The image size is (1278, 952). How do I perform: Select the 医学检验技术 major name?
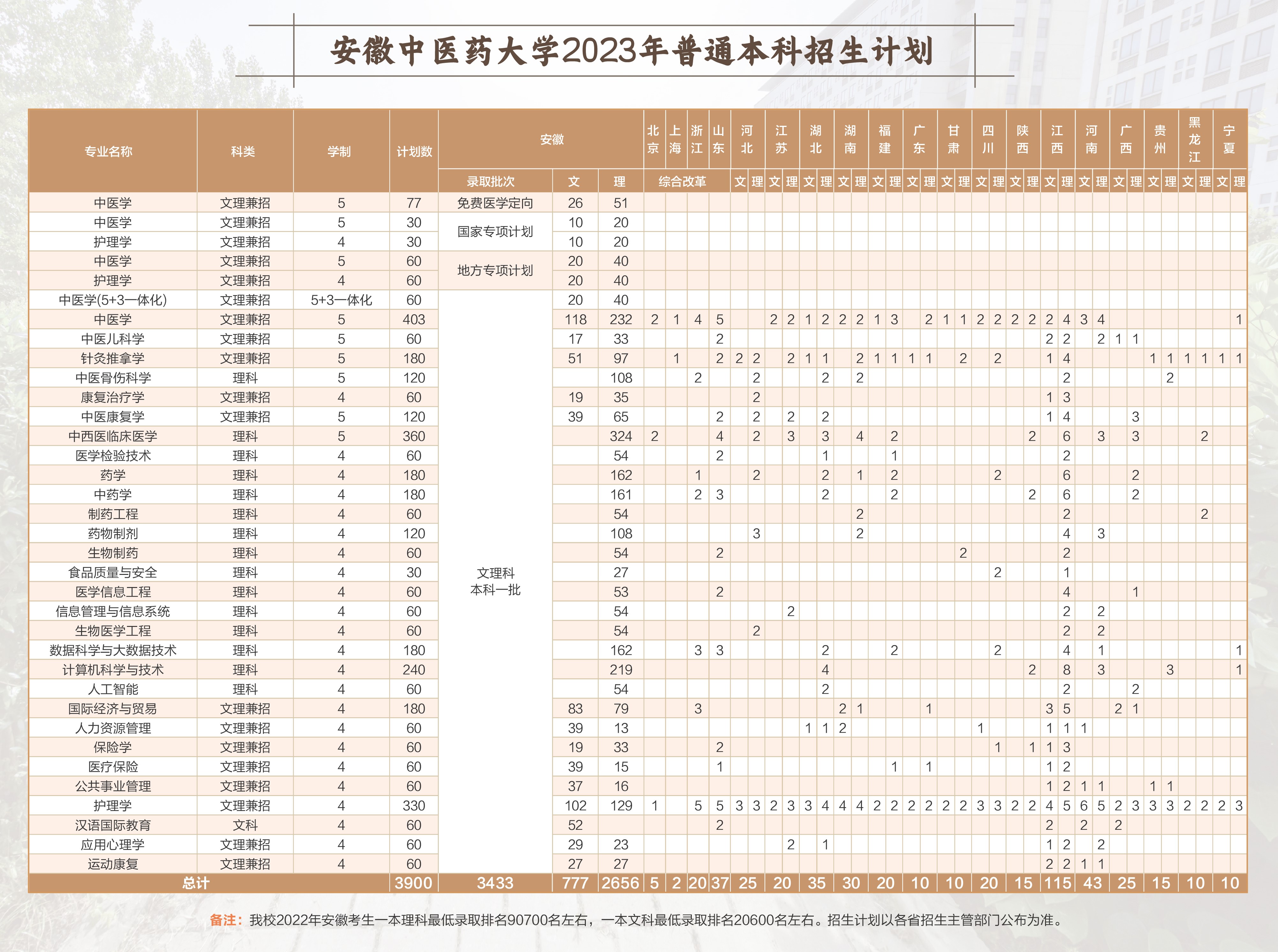click(113, 456)
